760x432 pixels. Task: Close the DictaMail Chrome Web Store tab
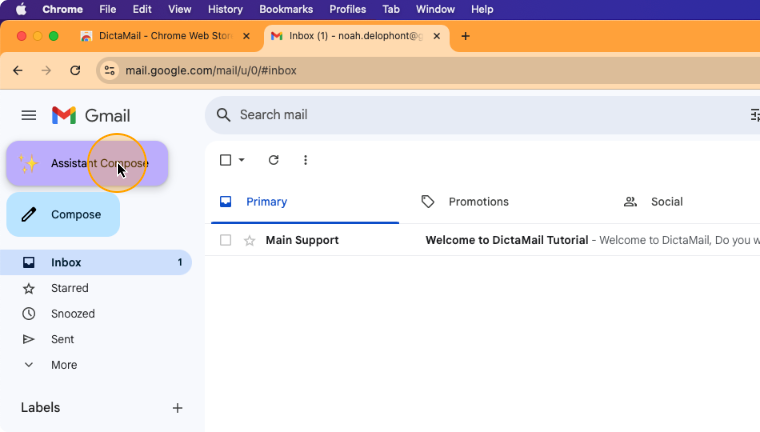pyautogui.click(x=246, y=36)
